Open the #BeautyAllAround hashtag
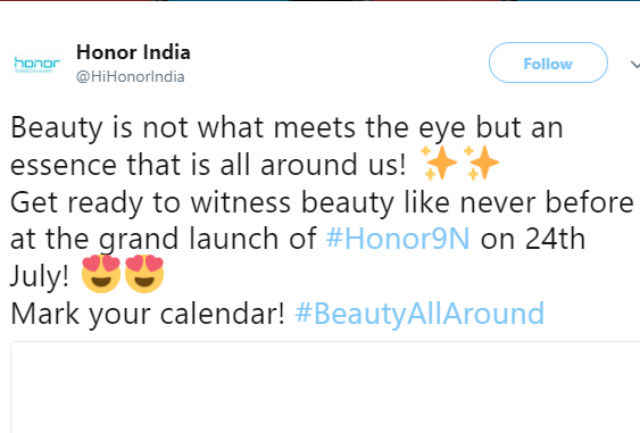The height and width of the screenshot is (433, 640). click(x=420, y=313)
